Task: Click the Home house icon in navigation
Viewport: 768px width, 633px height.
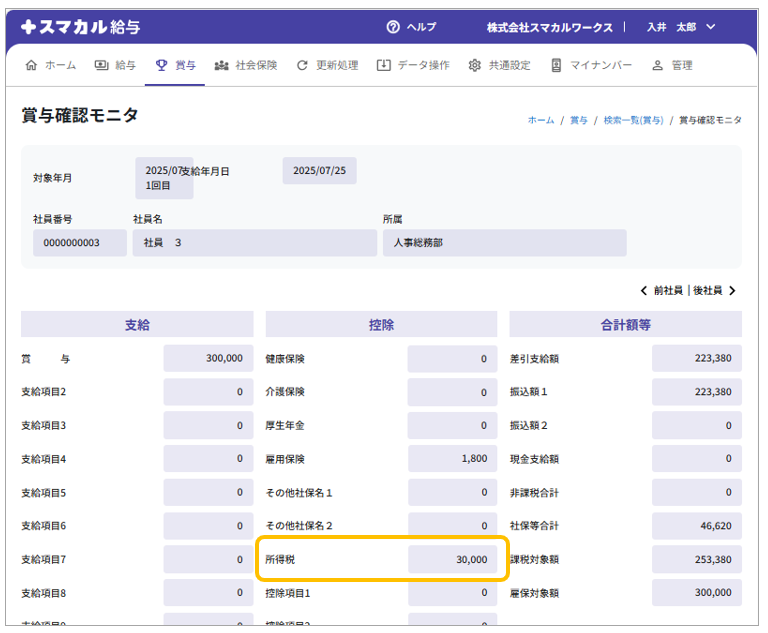Action: click(x=31, y=65)
